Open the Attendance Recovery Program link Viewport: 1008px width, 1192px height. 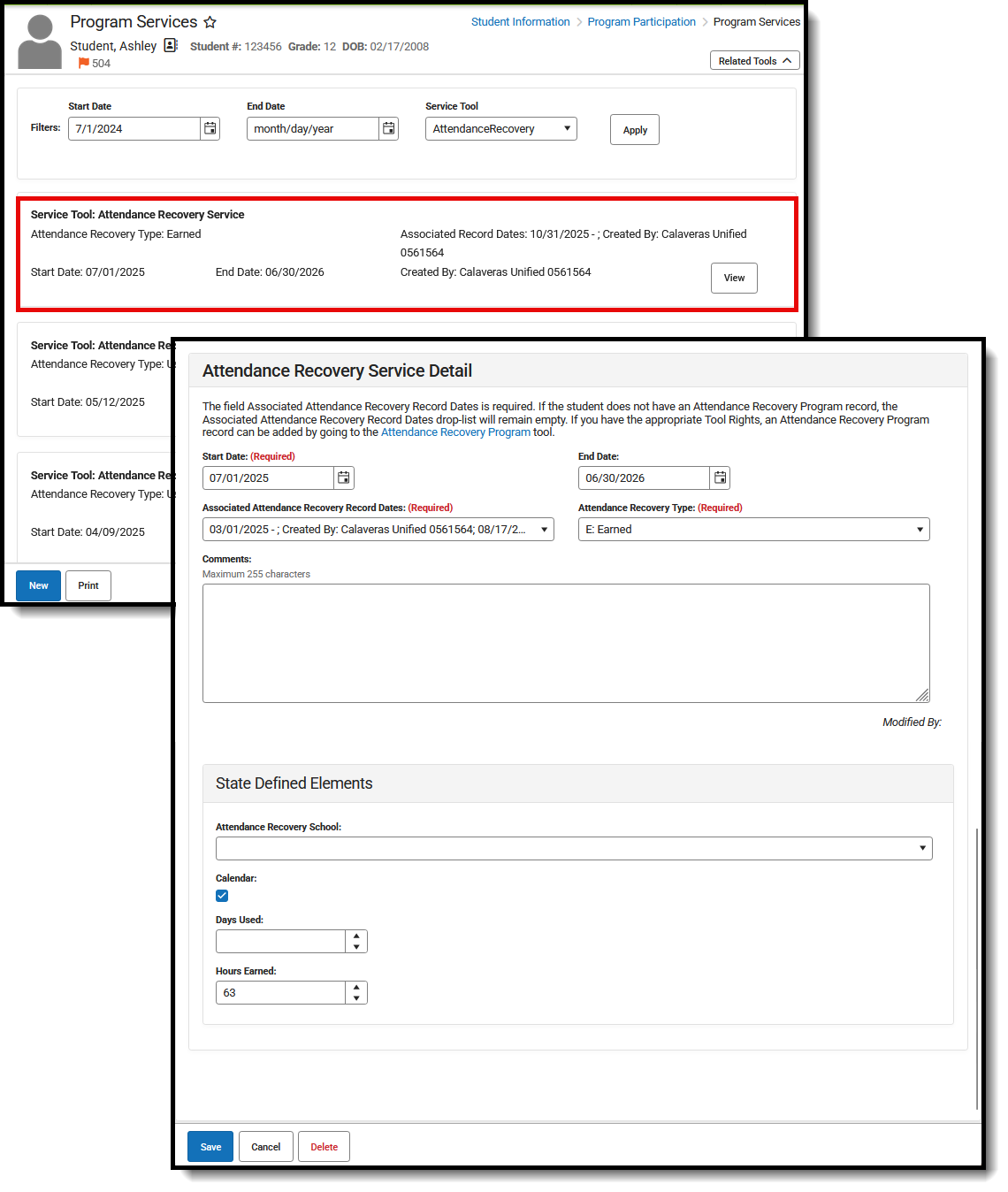tap(455, 432)
